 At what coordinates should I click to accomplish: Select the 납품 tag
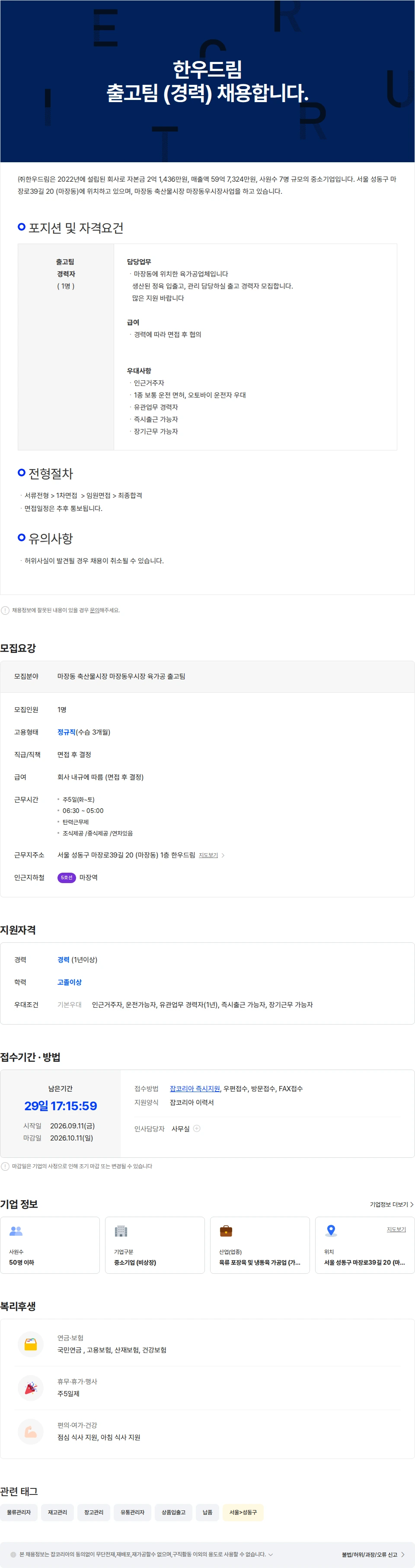(207, 1513)
